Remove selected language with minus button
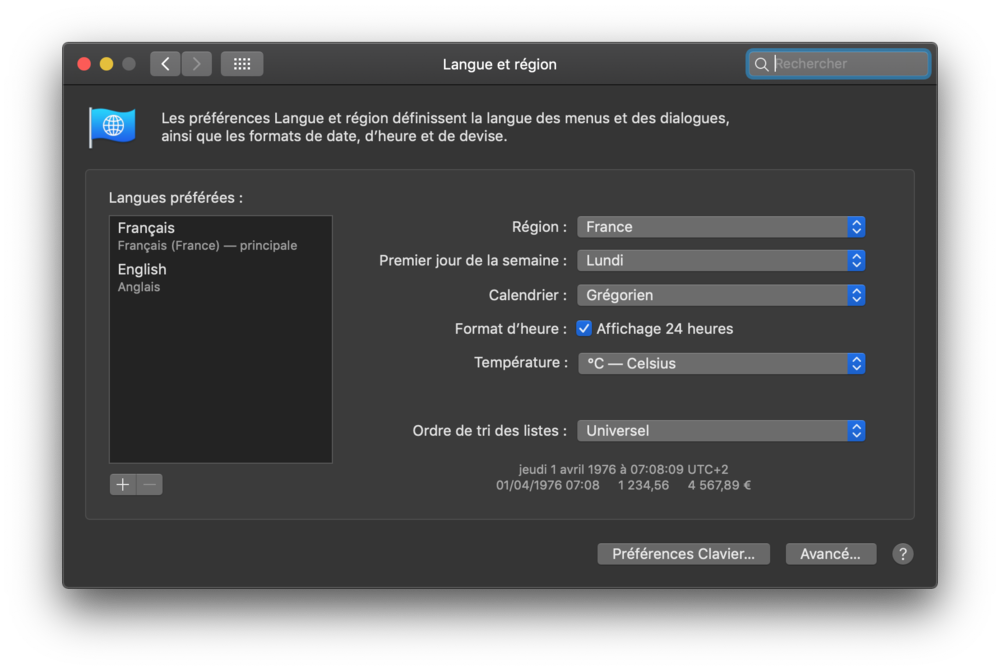 149,484
